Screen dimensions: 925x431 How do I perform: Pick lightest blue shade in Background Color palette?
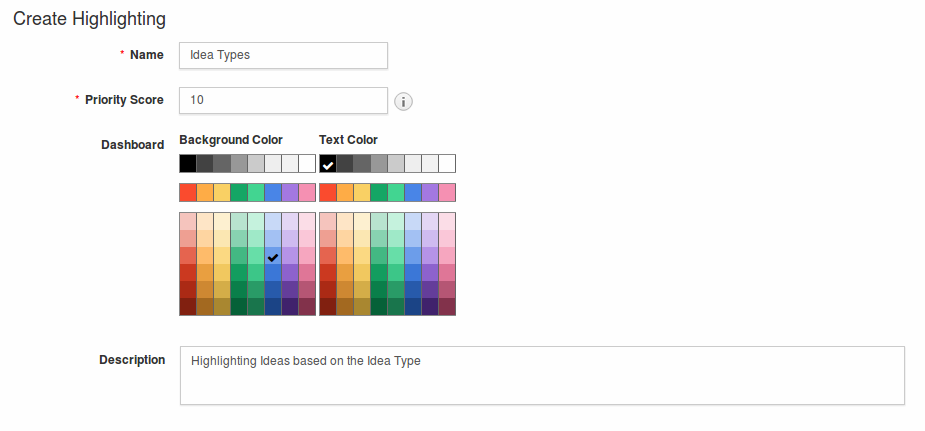[x=273, y=221]
